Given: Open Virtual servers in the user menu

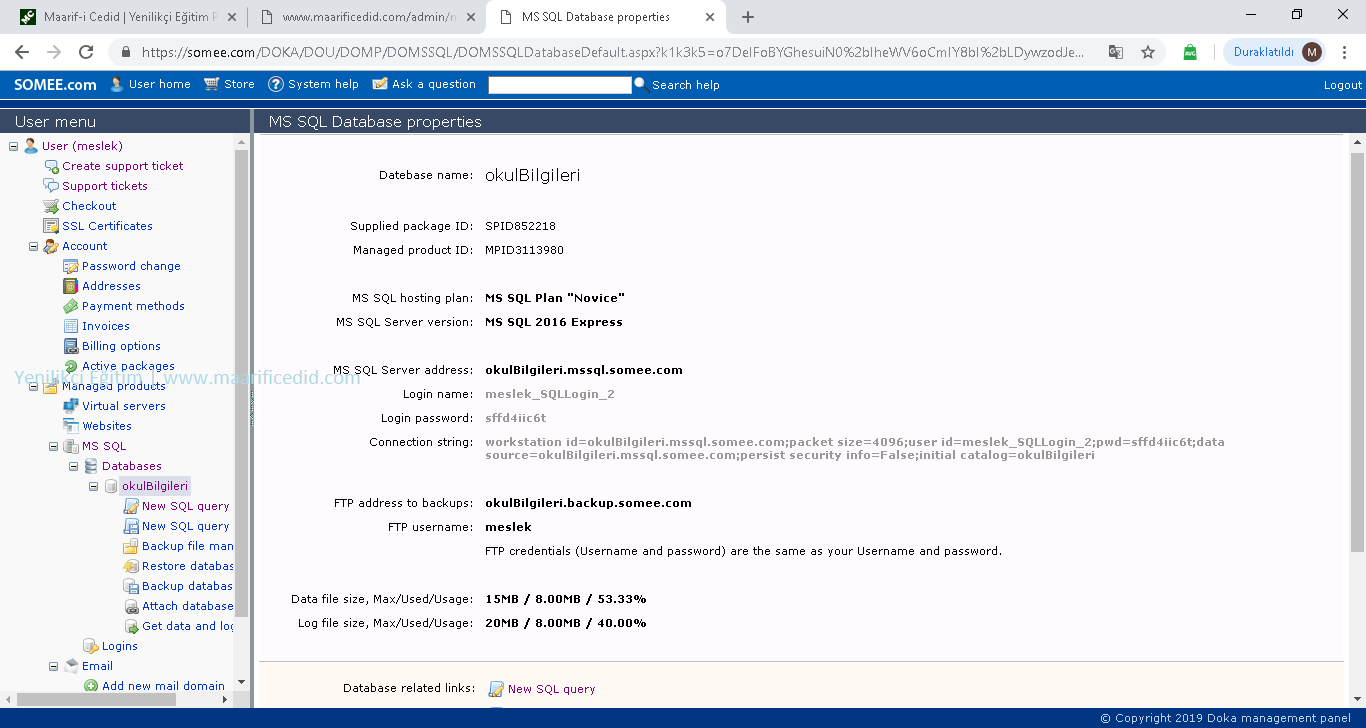Looking at the screenshot, I should click(x=124, y=406).
